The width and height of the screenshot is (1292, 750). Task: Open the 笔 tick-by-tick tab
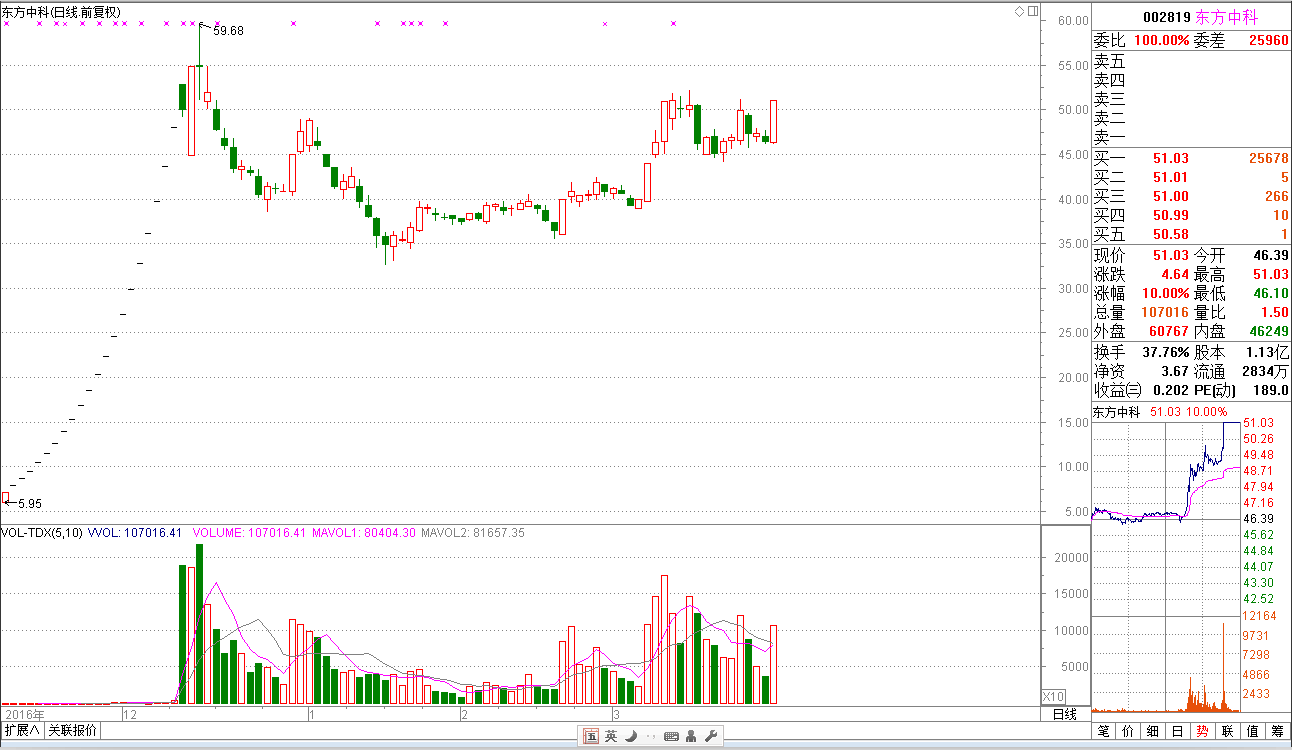pyautogui.click(x=1104, y=732)
